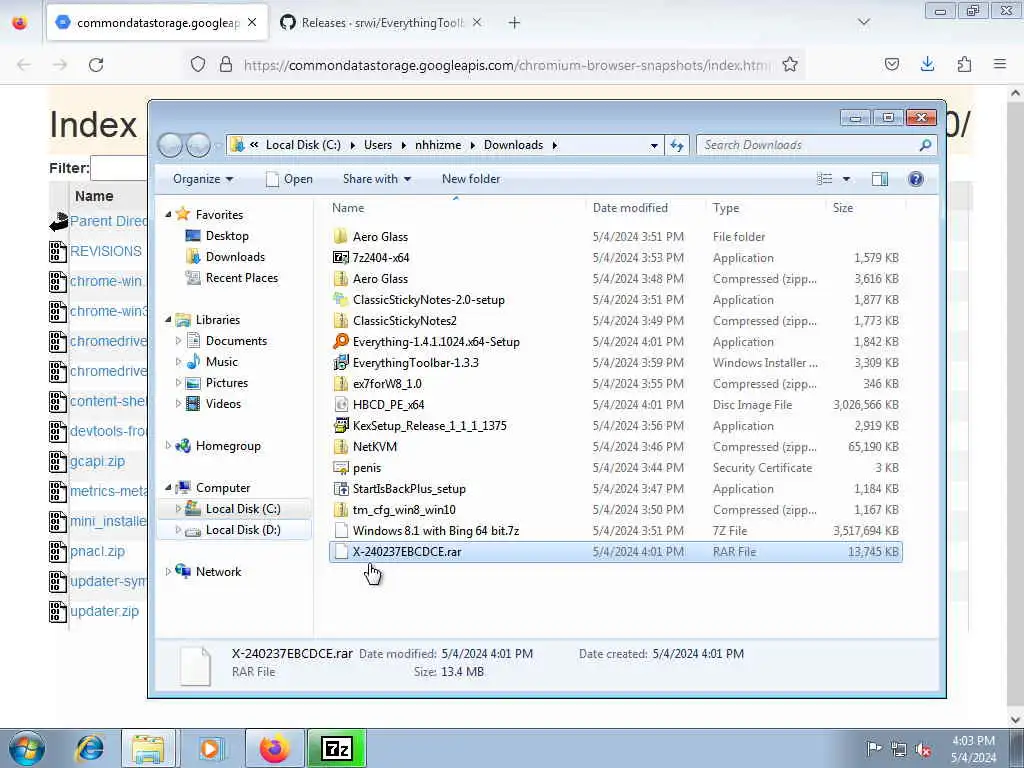
Task: Collapse the Favorites tree section
Action: click(168, 215)
